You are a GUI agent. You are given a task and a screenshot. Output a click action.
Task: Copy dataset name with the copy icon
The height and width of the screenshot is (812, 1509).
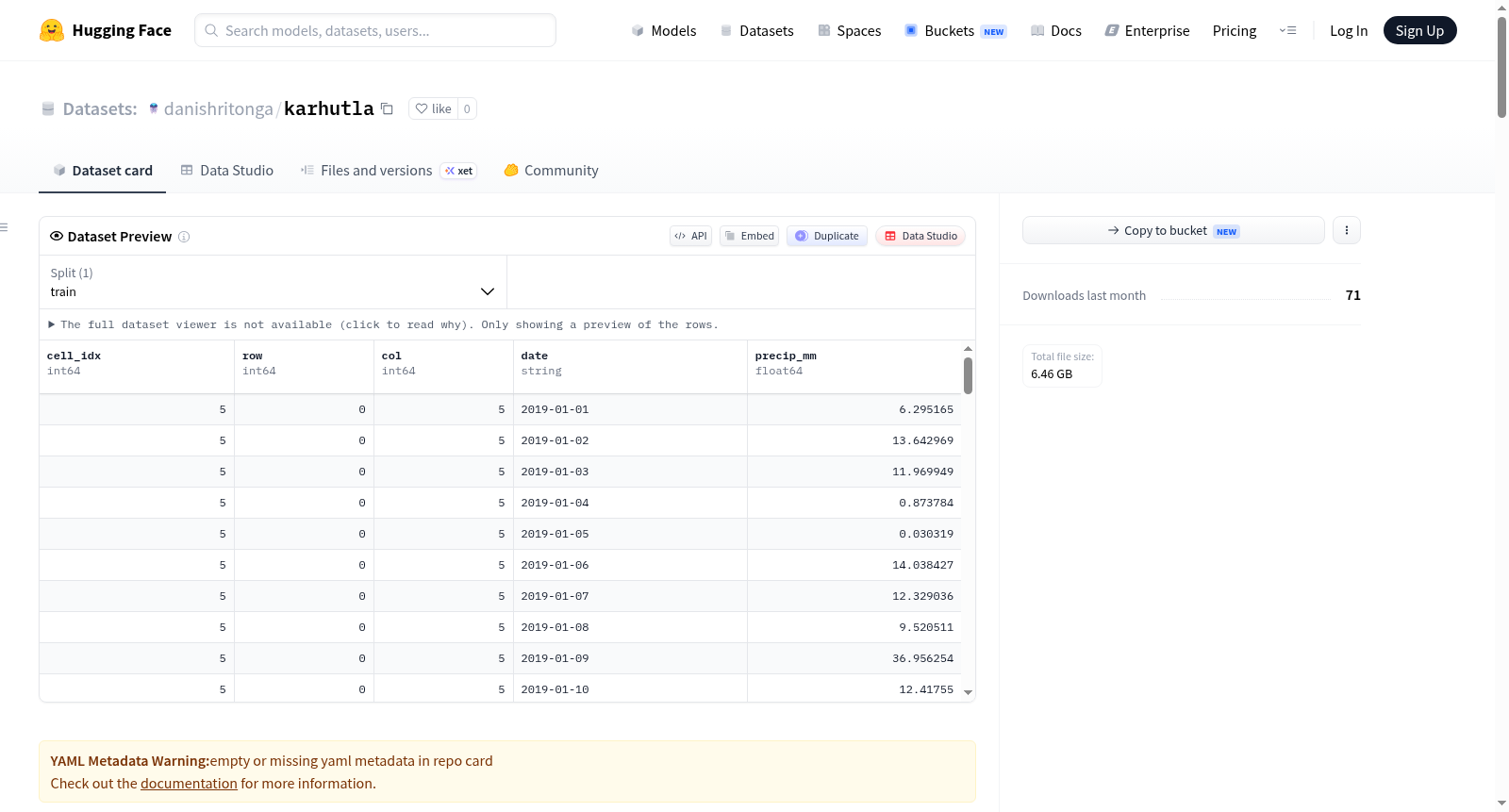(387, 108)
